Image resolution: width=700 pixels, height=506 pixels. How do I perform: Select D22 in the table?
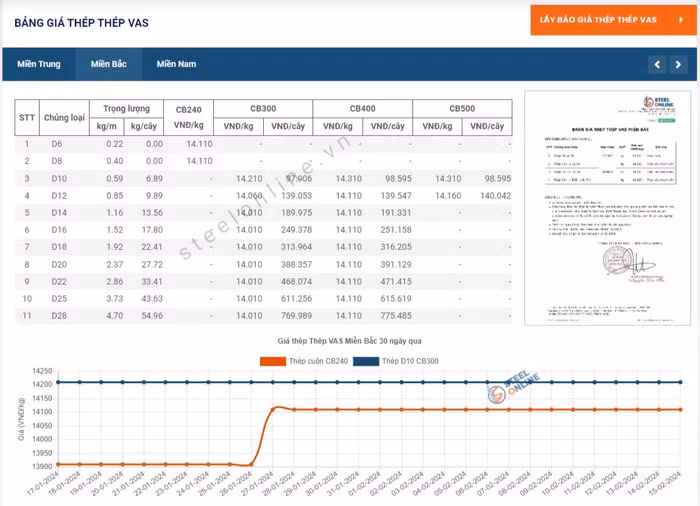coord(59,281)
